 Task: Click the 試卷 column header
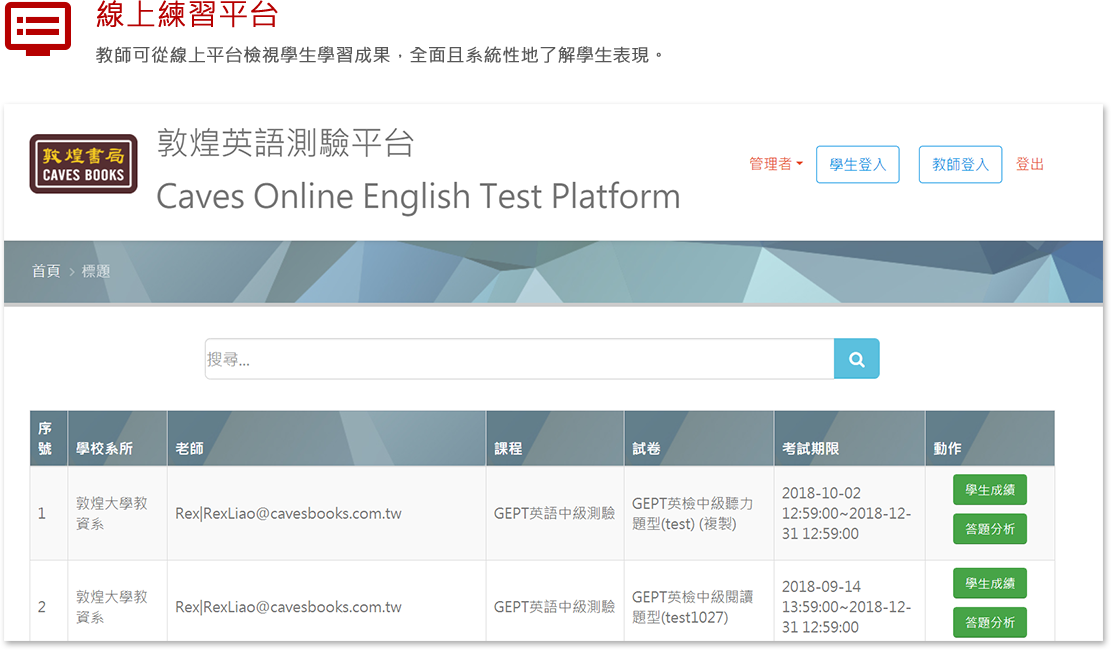699,438
